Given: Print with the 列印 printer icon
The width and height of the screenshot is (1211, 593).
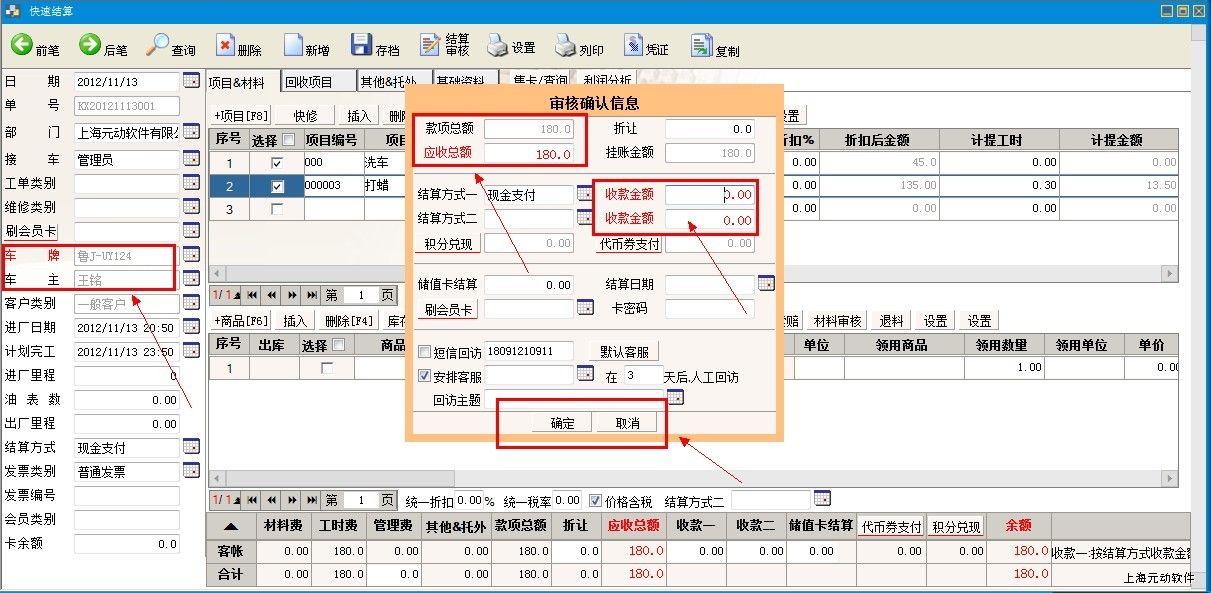Looking at the screenshot, I should point(566,46).
